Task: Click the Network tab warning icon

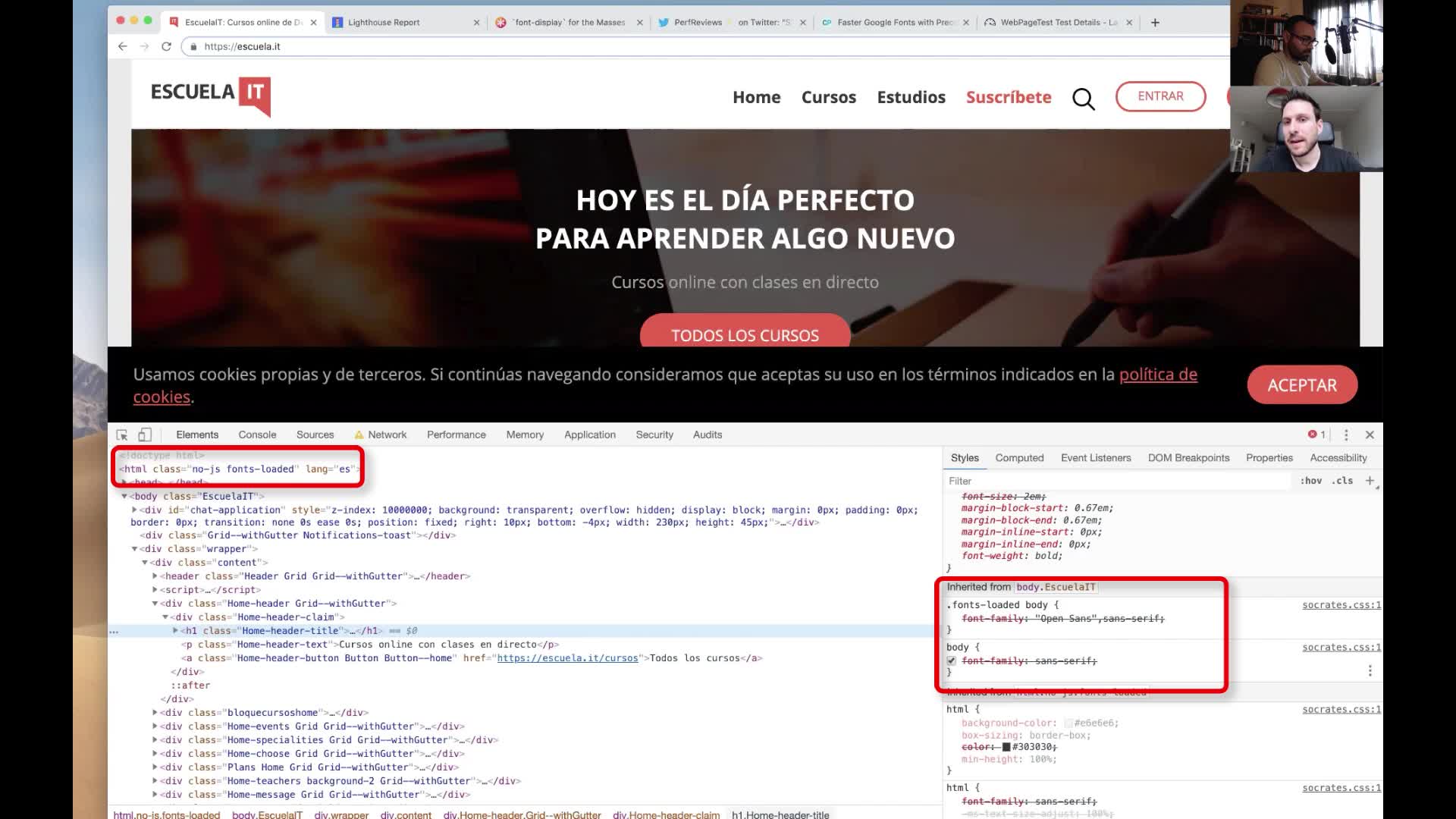Action: click(x=359, y=435)
